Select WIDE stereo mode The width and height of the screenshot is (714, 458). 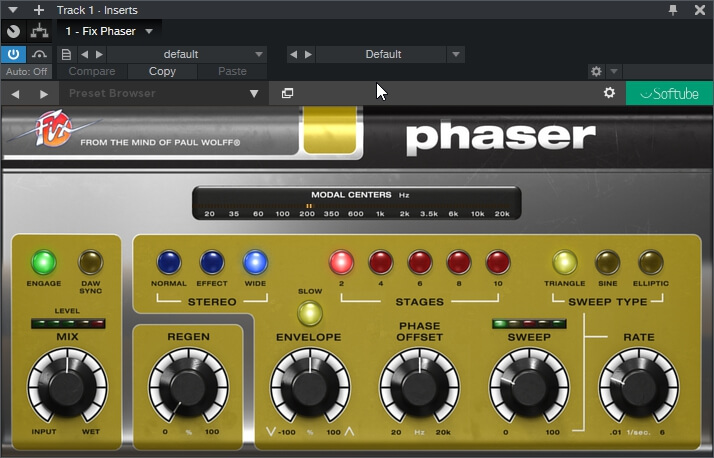point(256,263)
